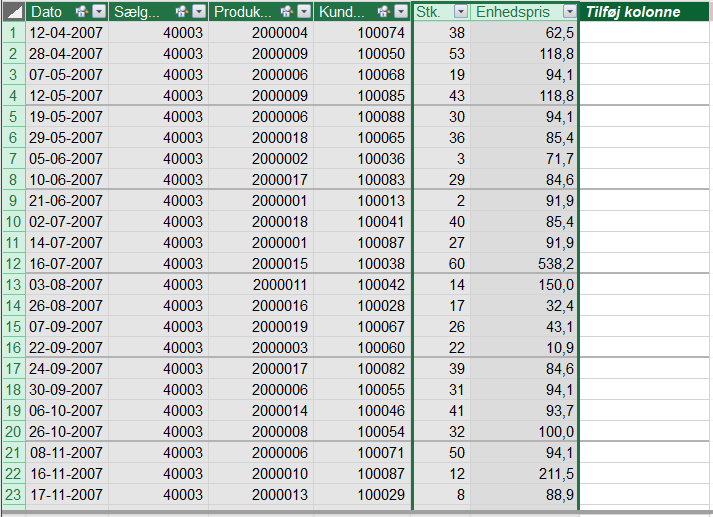
Task: Click product cell 2000011
Action: (x=261, y=285)
